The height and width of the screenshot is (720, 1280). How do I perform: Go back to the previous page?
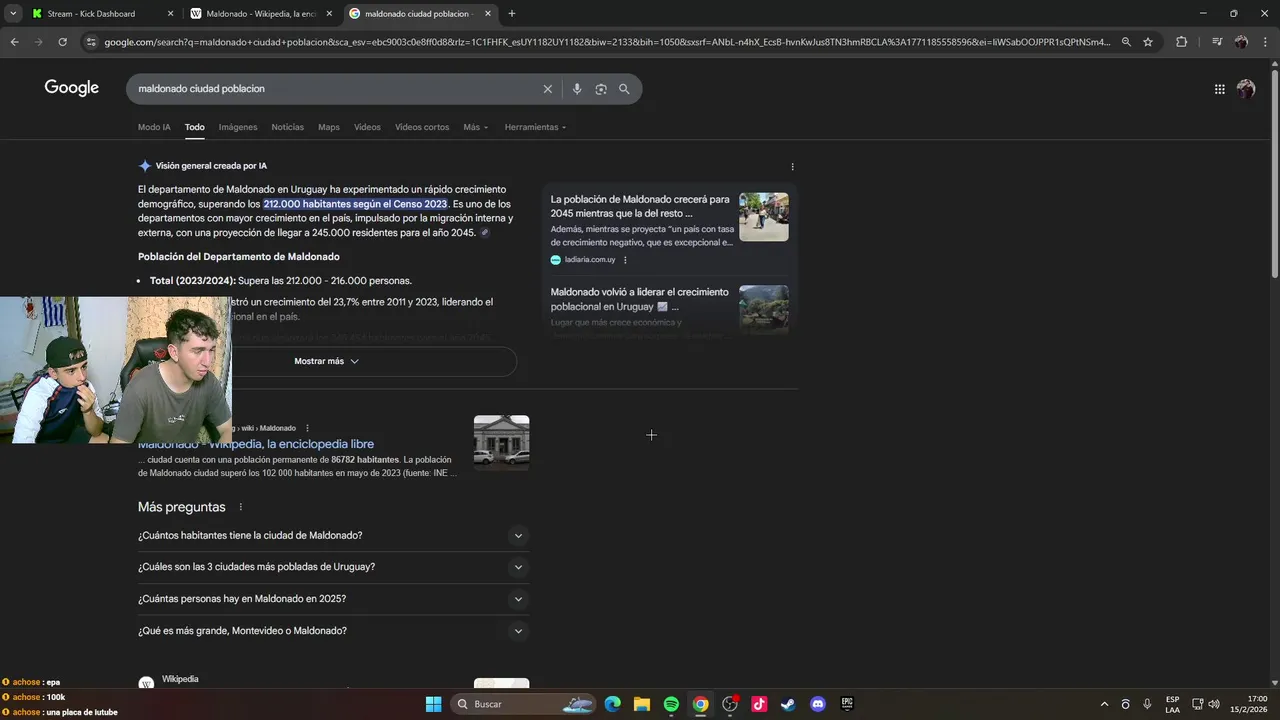pyautogui.click(x=14, y=42)
